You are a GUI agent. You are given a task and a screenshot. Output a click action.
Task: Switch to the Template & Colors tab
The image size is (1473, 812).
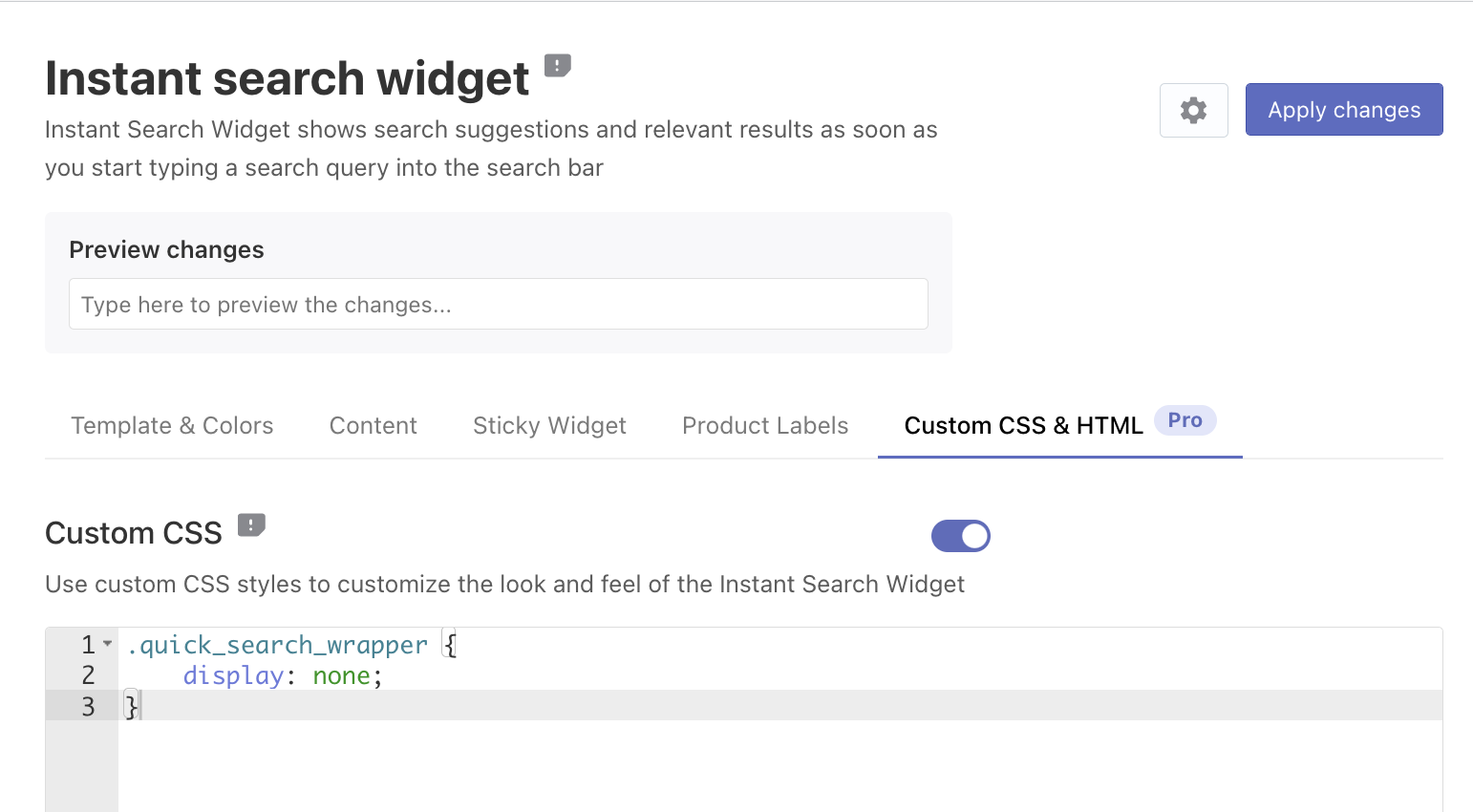(x=172, y=425)
